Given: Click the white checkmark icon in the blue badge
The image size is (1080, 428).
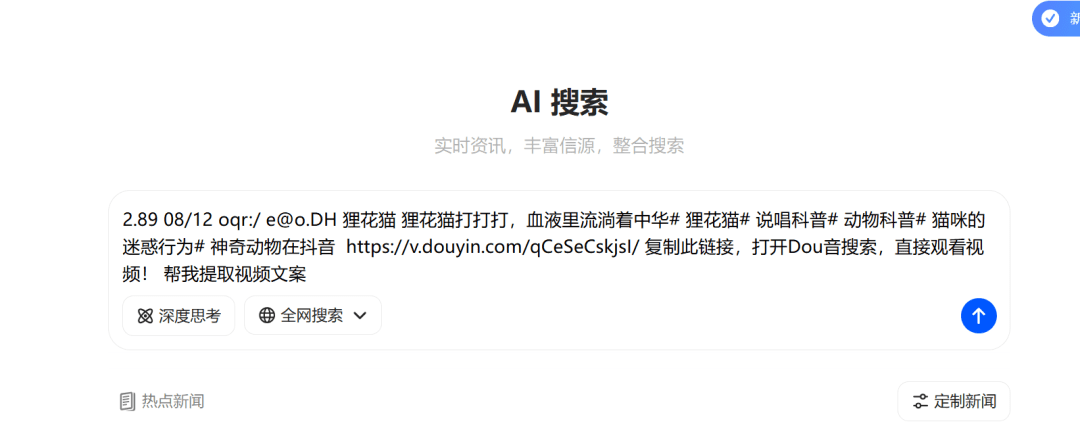Looking at the screenshot, I should coord(1050,19).
